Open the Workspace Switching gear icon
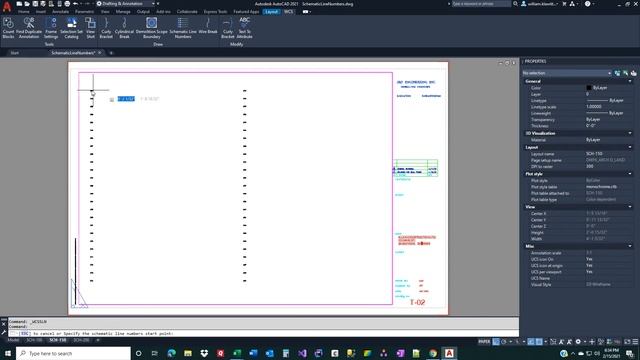This screenshot has width=640, height=360. pos(578,342)
